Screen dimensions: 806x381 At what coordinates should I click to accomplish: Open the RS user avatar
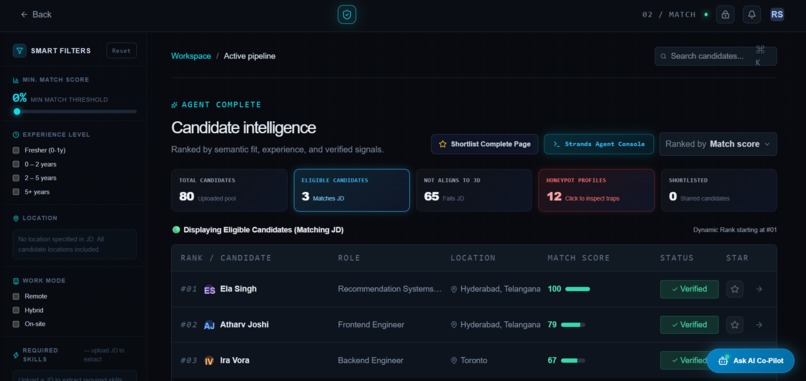click(x=777, y=14)
